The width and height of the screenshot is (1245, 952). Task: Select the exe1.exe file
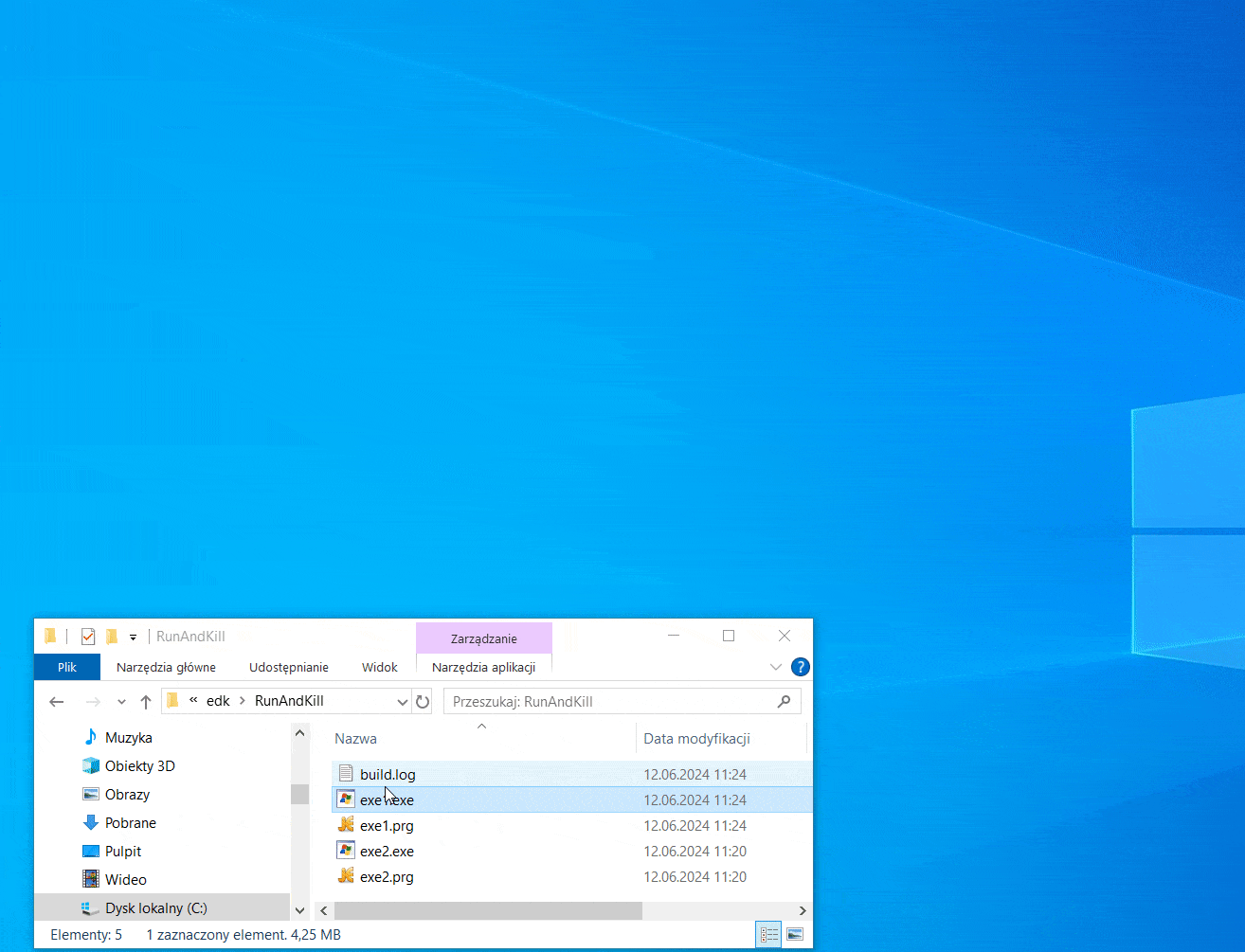572,800
